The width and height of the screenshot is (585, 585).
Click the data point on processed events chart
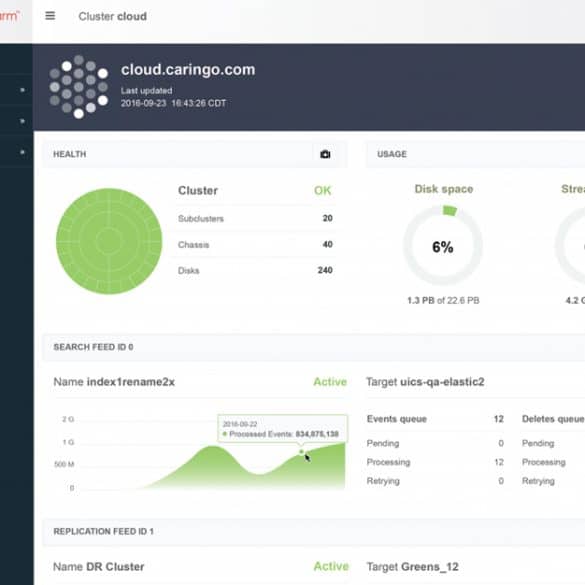point(301,452)
